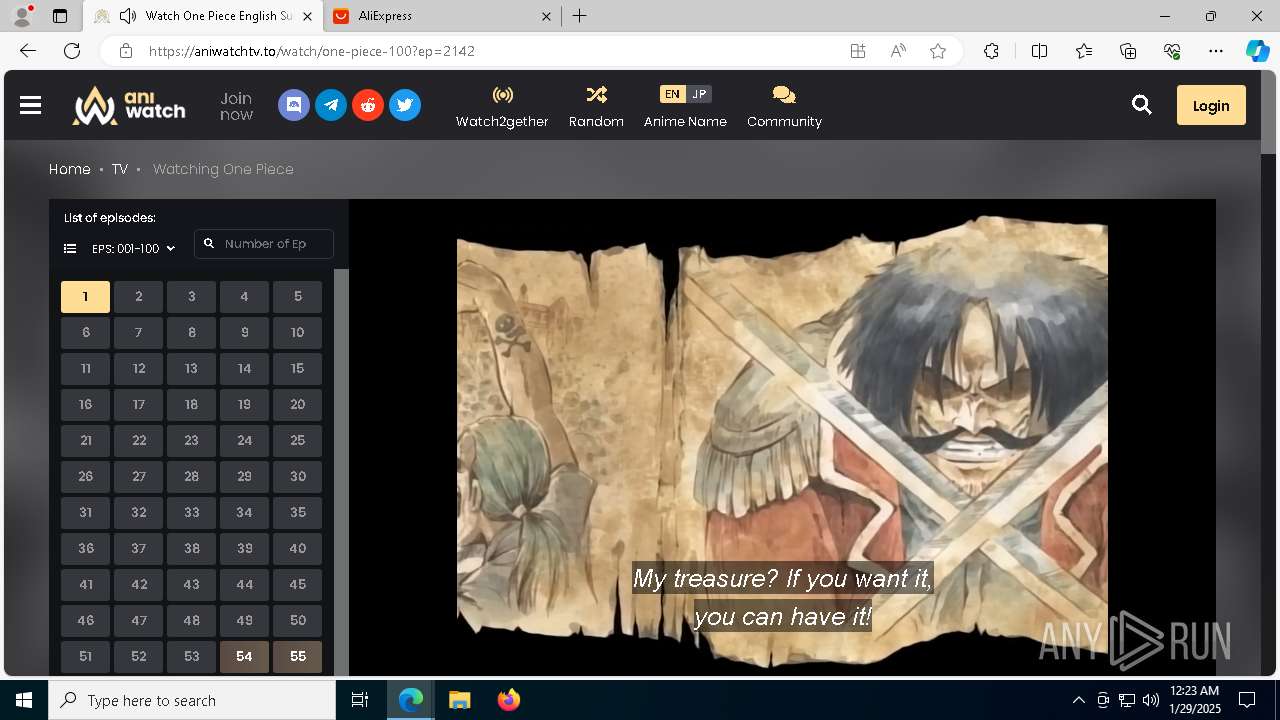
Task: Open the Telegram join link icon
Action: [x=331, y=105]
